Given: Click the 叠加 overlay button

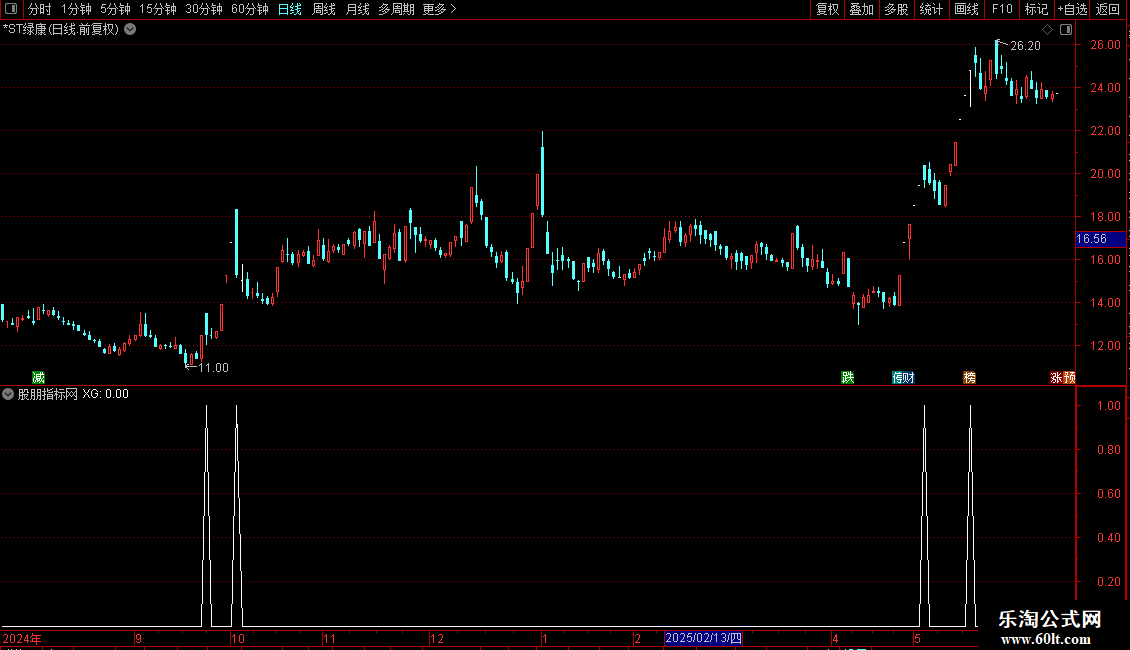Looking at the screenshot, I should (x=862, y=9).
